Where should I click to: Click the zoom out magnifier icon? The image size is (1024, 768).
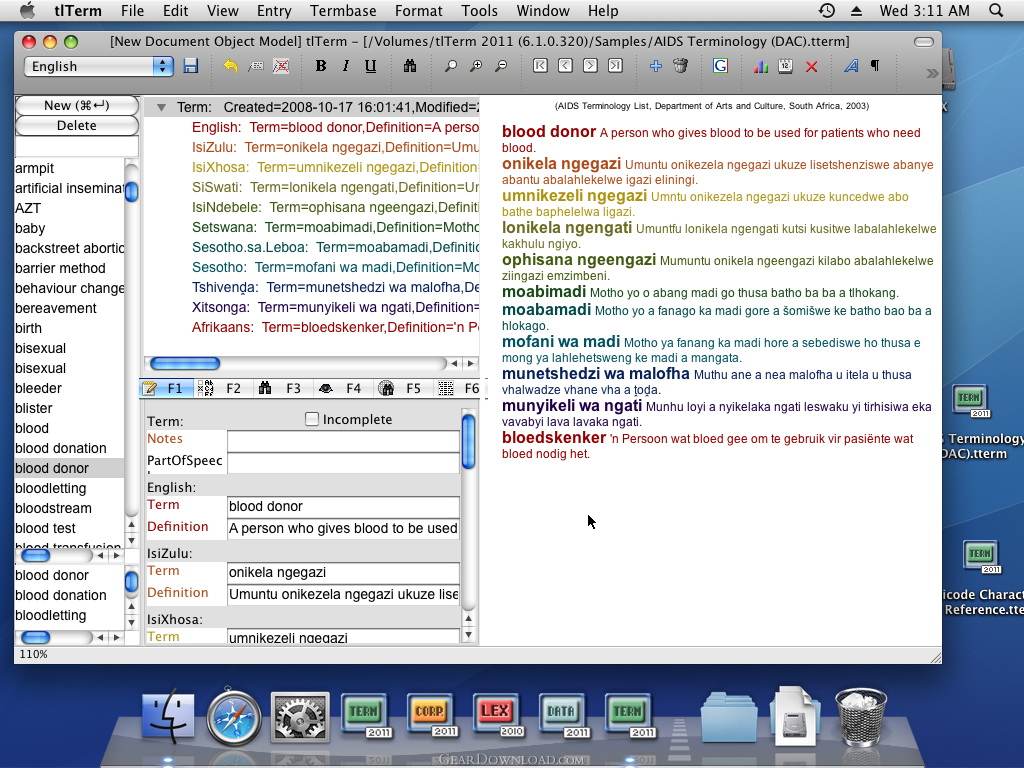501,66
